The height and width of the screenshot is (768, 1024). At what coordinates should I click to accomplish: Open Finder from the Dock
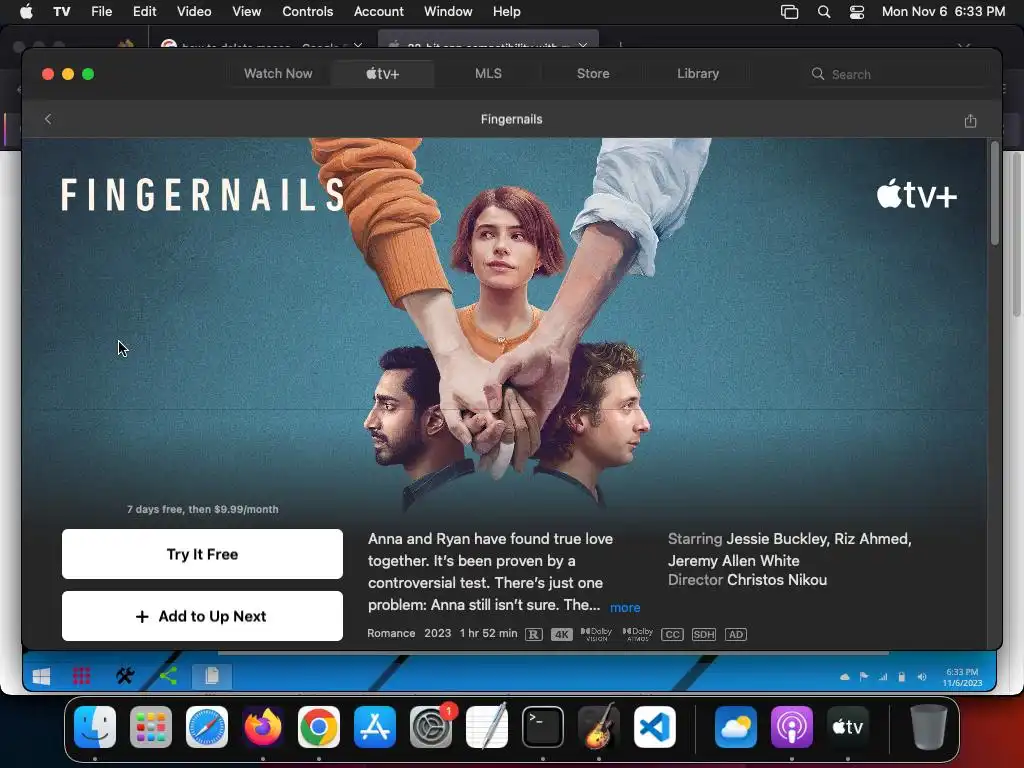(95, 727)
